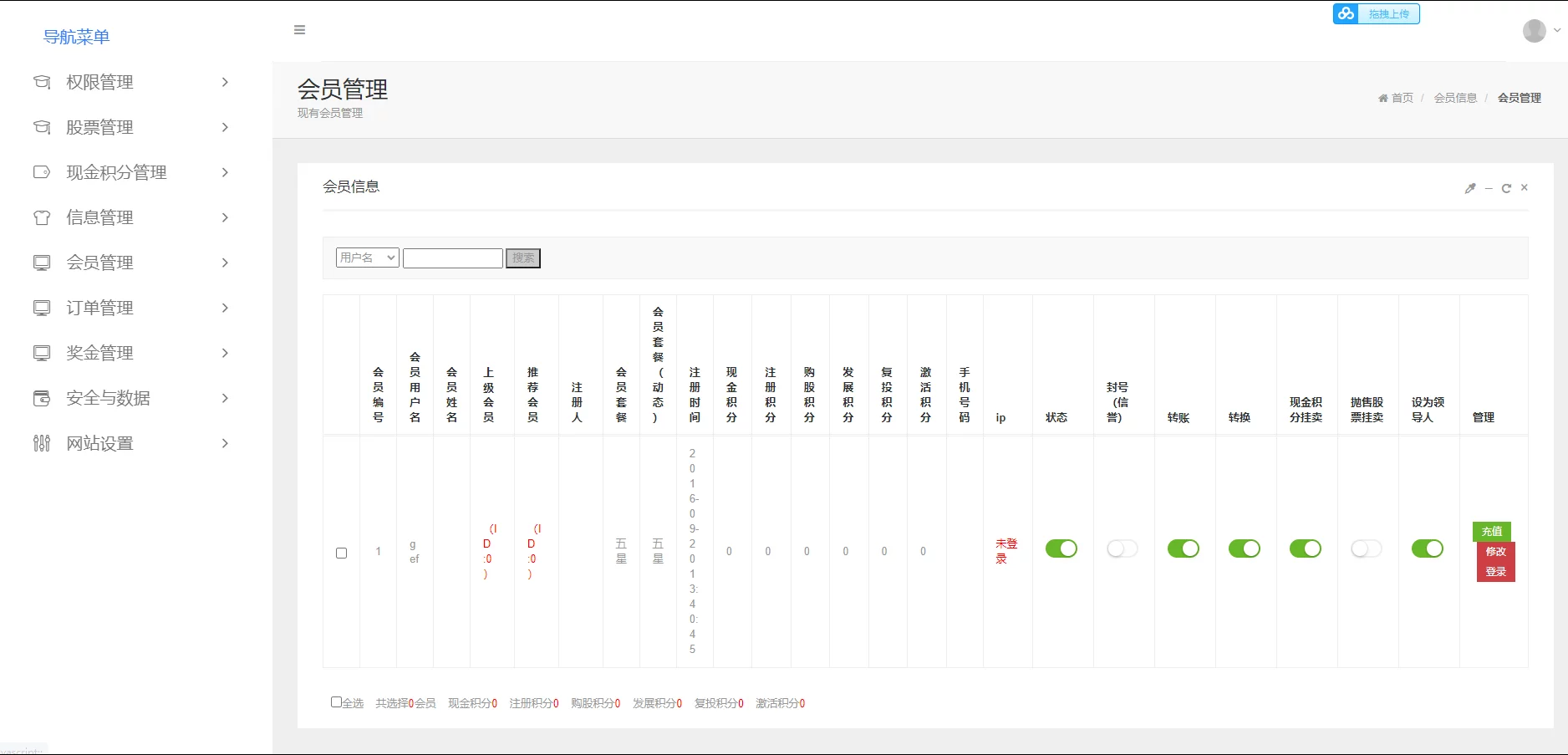The height and width of the screenshot is (755, 1568).
Task: Open the 股票管理 sidebar menu
Action: [100, 127]
